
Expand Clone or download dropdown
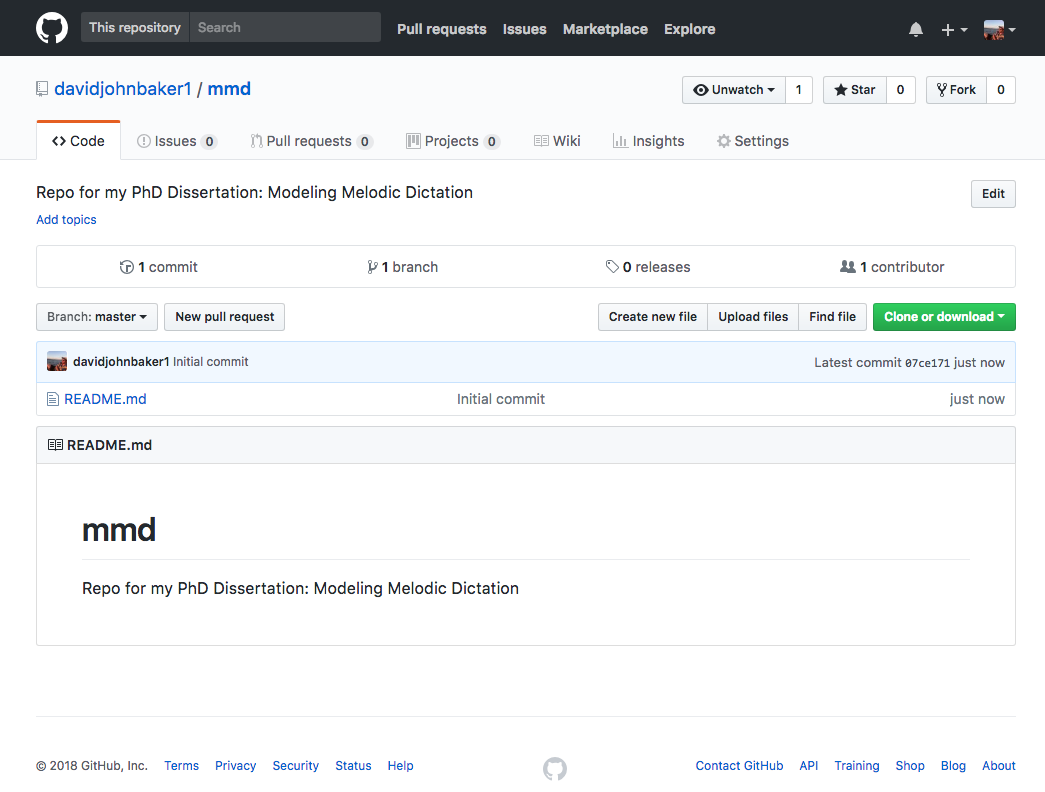[944, 317]
